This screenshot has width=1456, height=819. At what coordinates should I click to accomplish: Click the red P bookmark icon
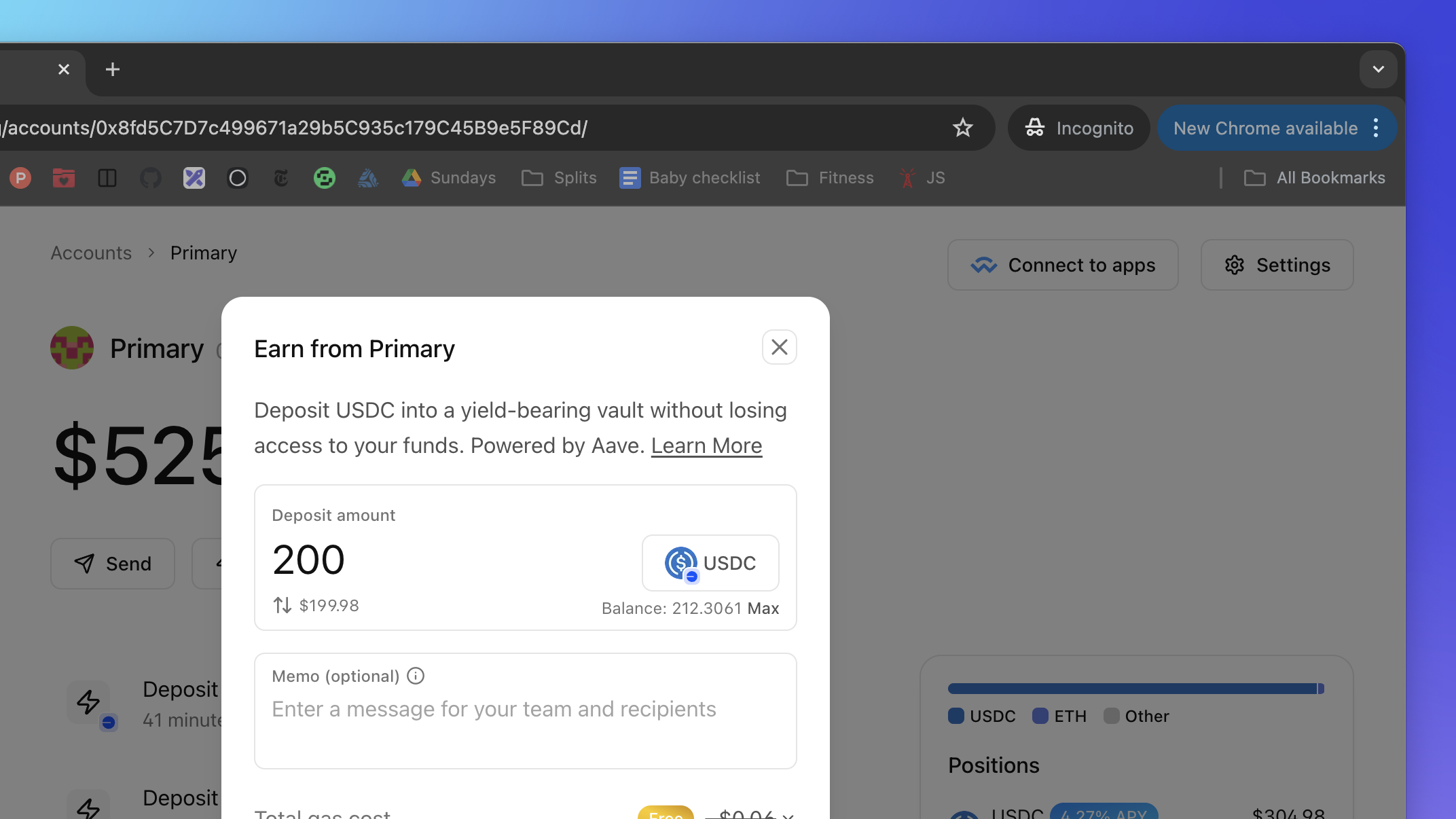click(x=20, y=178)
